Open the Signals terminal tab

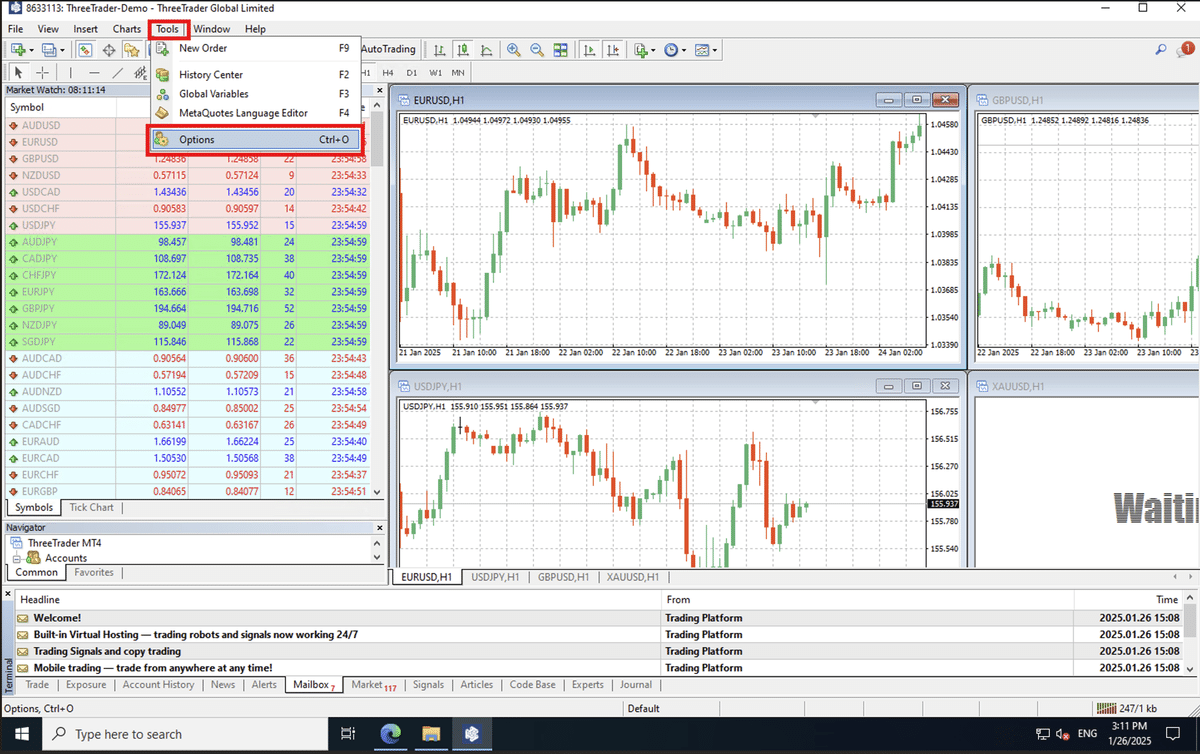[428, 685]
